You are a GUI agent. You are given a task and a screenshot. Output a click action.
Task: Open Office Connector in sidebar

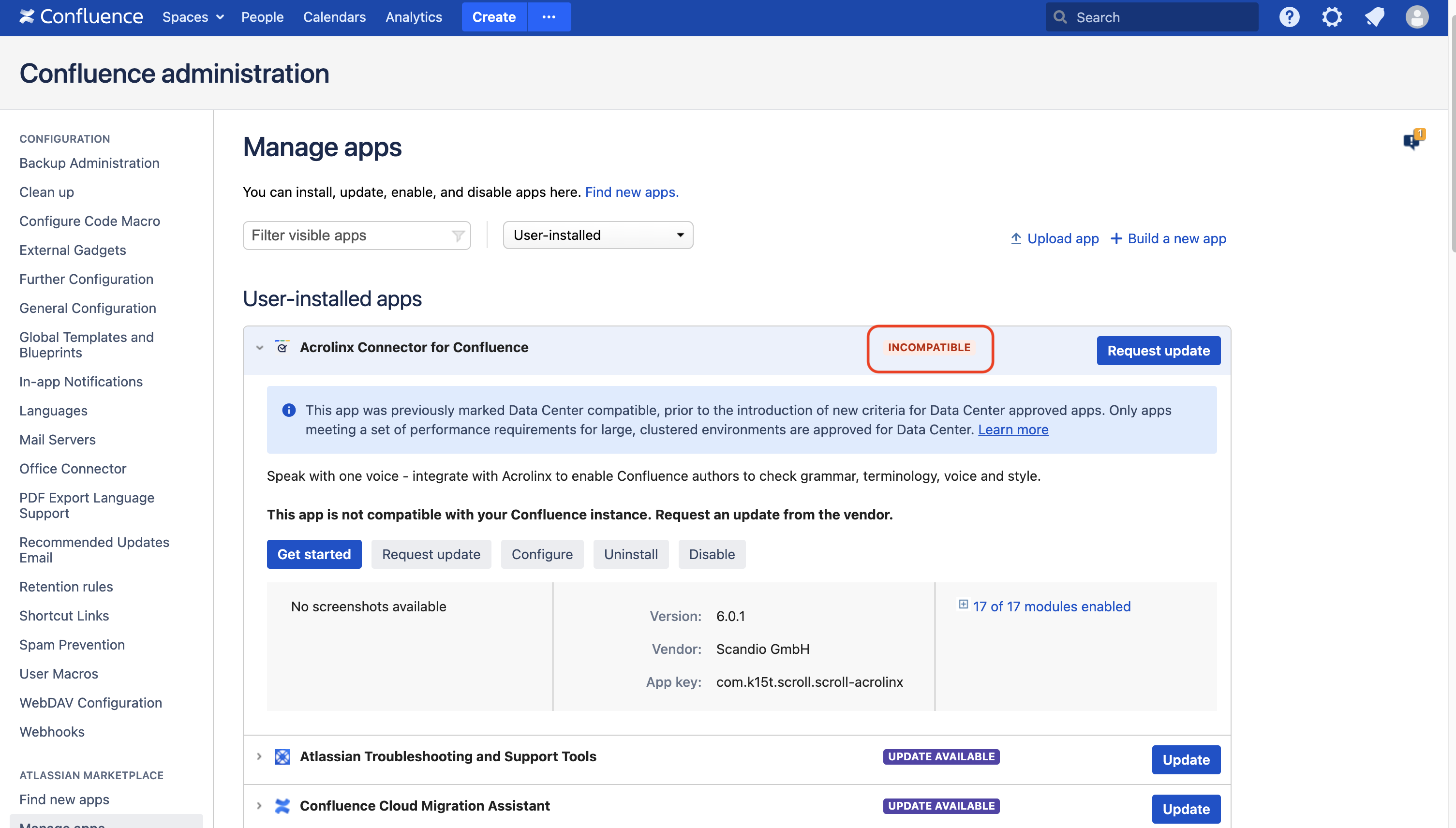click(73, 469)
